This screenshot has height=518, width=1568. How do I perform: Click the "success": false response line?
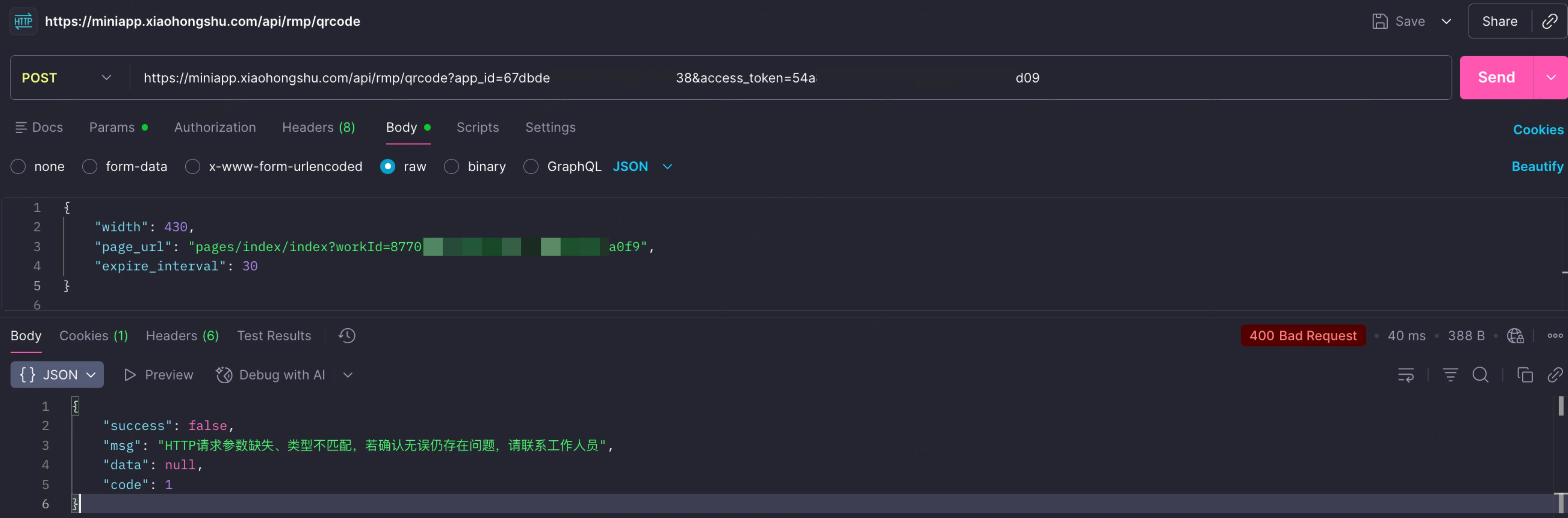(x=169, y=426)
